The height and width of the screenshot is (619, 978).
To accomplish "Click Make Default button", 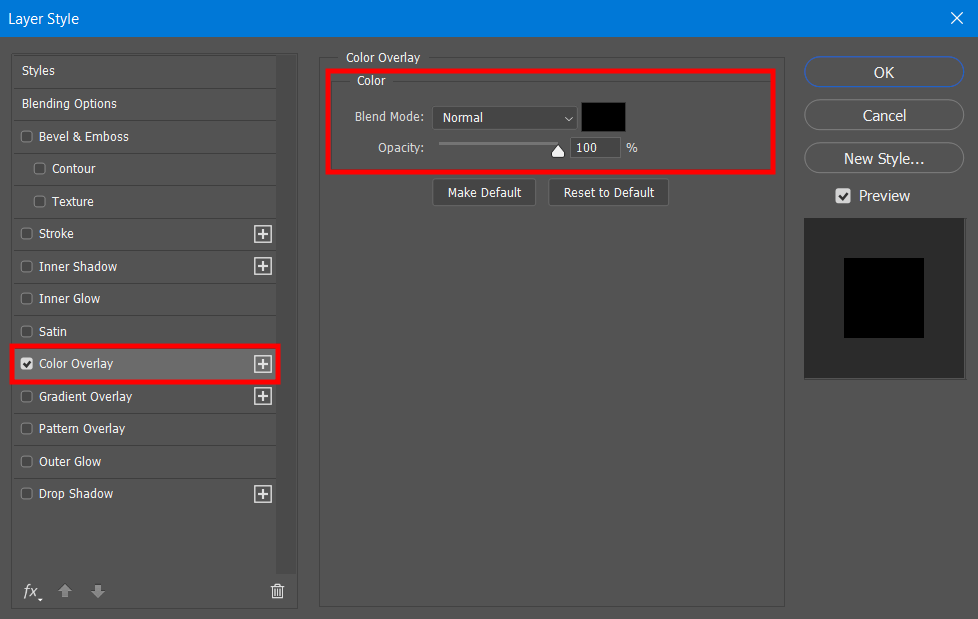I will coord(484,192).
